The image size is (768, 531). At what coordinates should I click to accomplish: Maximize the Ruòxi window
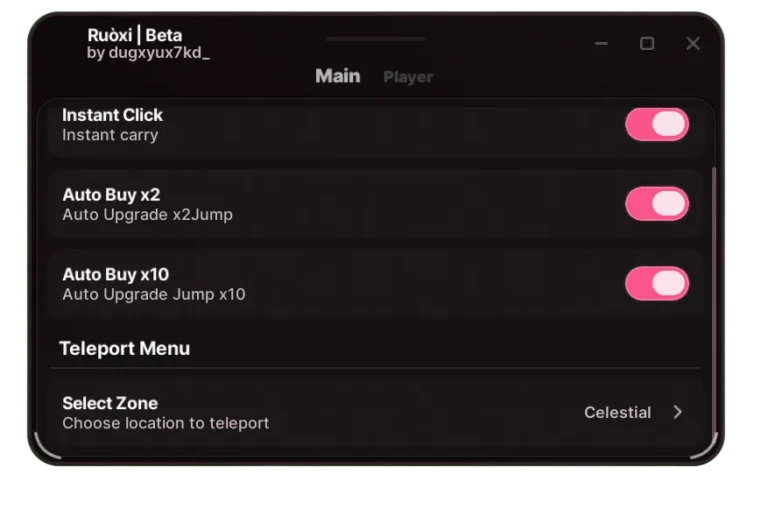tap(647, 44)
